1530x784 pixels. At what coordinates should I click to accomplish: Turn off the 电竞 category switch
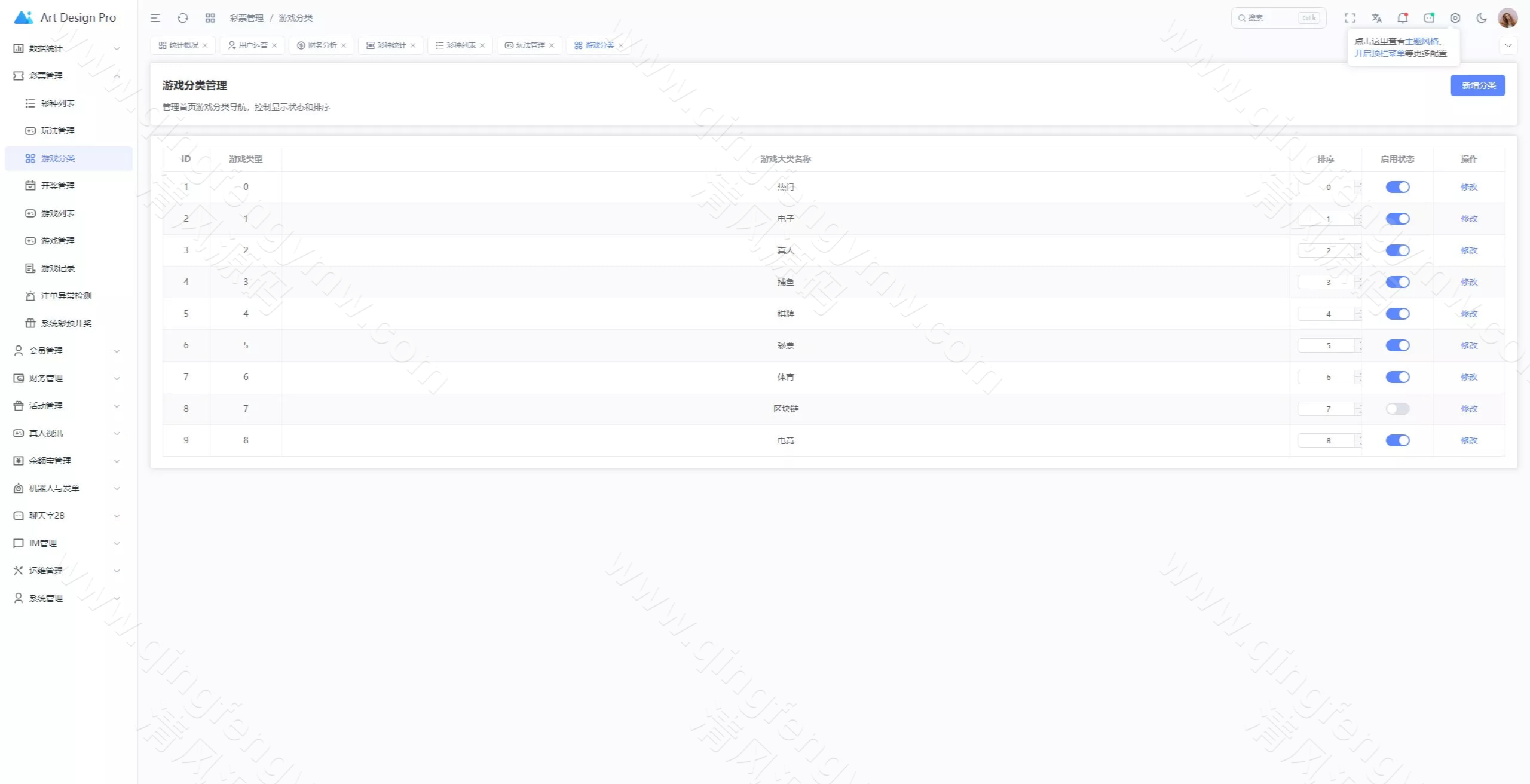[x=1397, y=440]
